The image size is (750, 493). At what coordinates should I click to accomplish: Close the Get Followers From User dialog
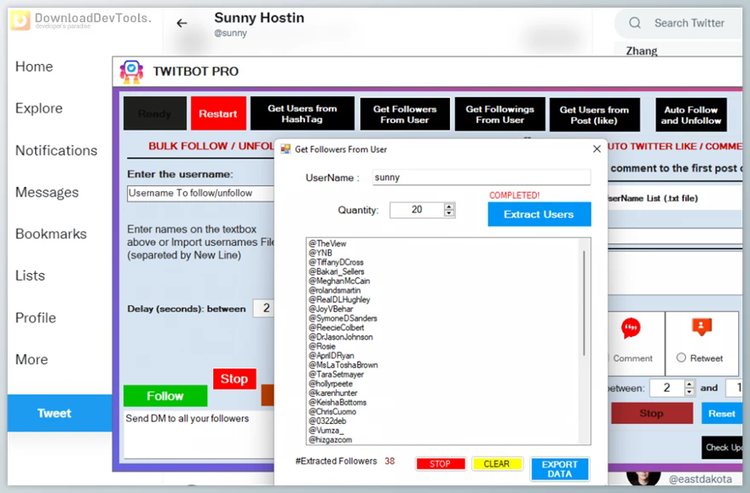pyautogui.click(x=596, y=149)
